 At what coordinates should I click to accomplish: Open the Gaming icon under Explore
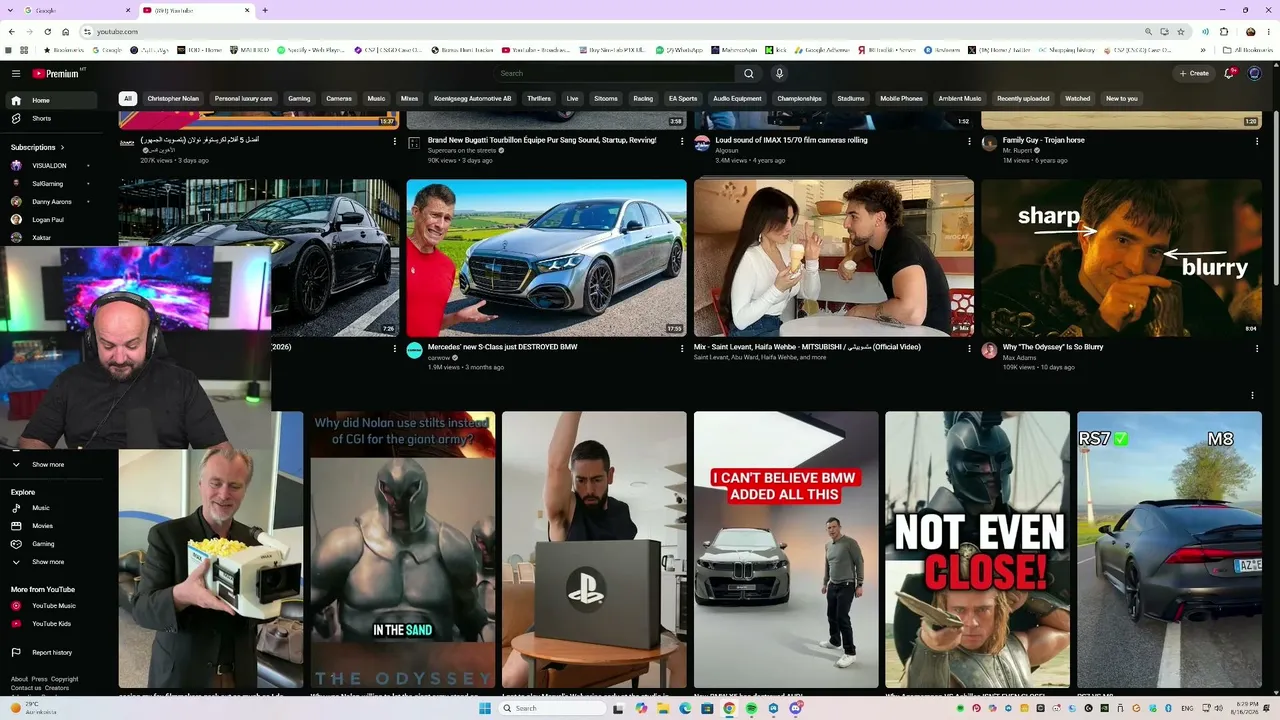tap(16, 544)
